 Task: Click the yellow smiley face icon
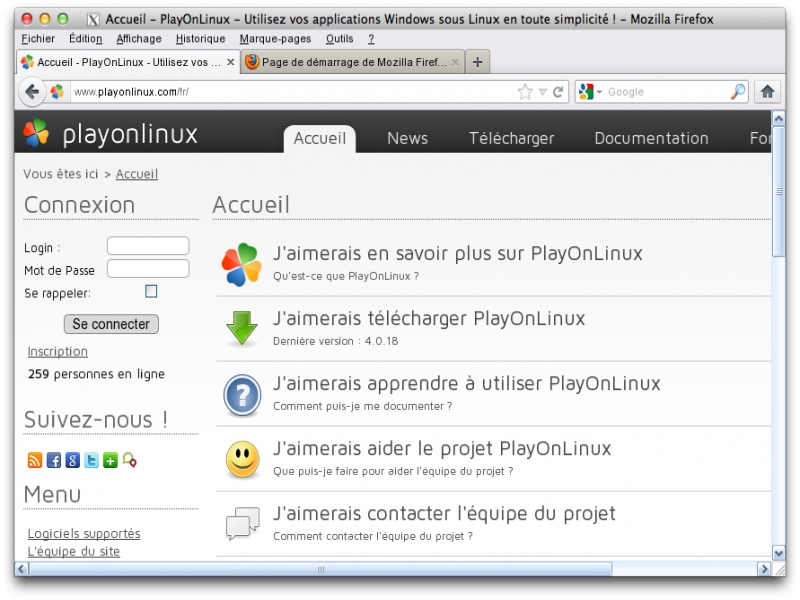(241, 459)
